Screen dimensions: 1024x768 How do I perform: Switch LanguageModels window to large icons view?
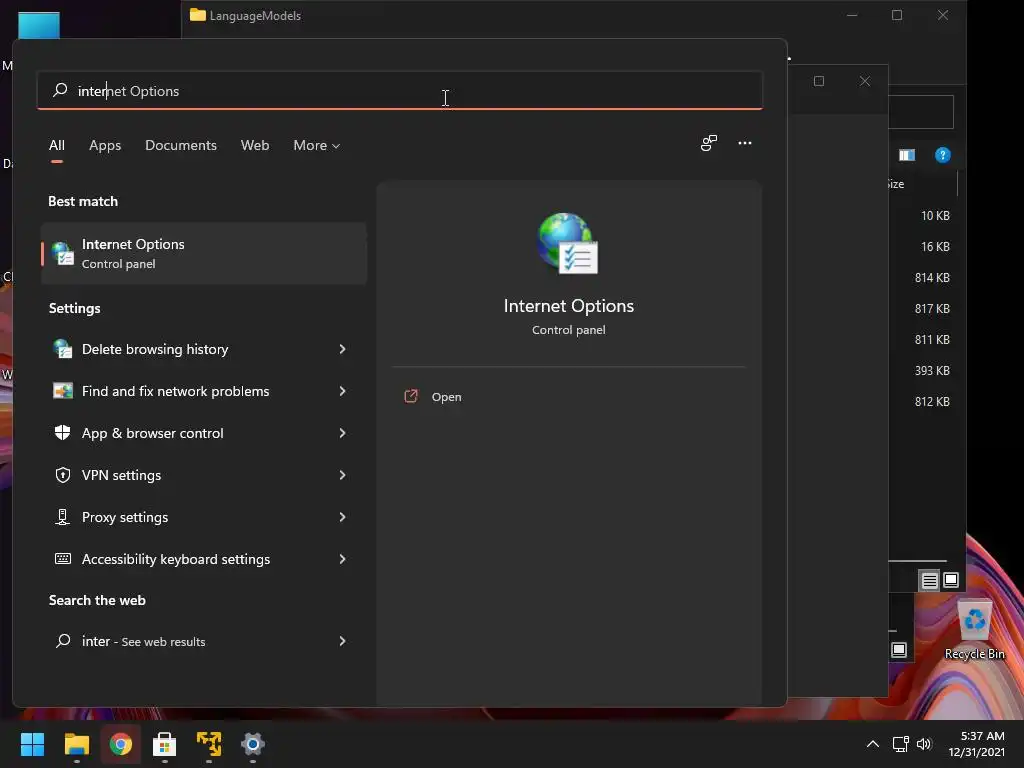pyautogui.click(x=951, y=580)
